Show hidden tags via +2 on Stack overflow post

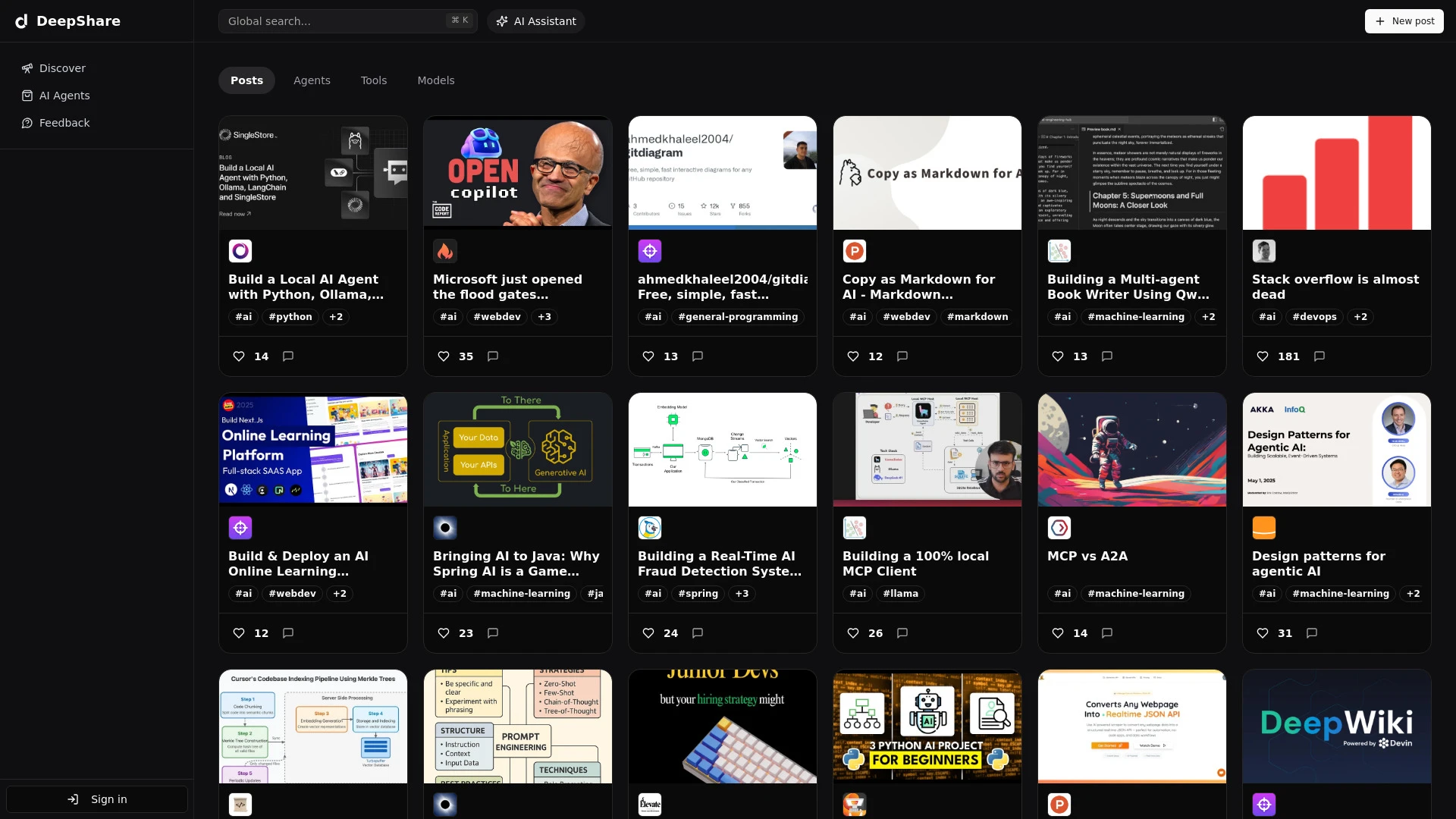(x=1360, y=317)
